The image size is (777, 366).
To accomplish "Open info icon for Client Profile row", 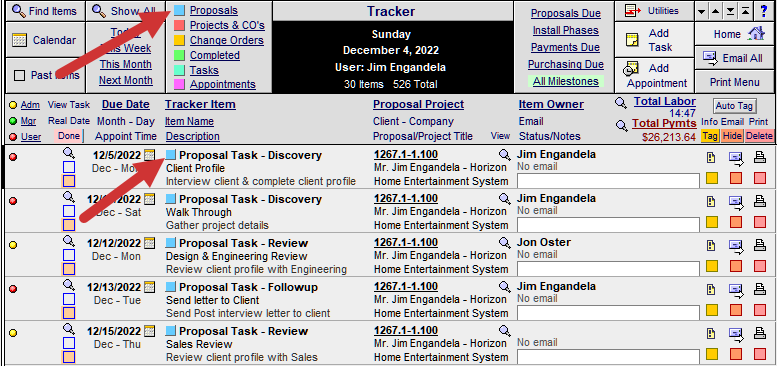I will [711, 157].
